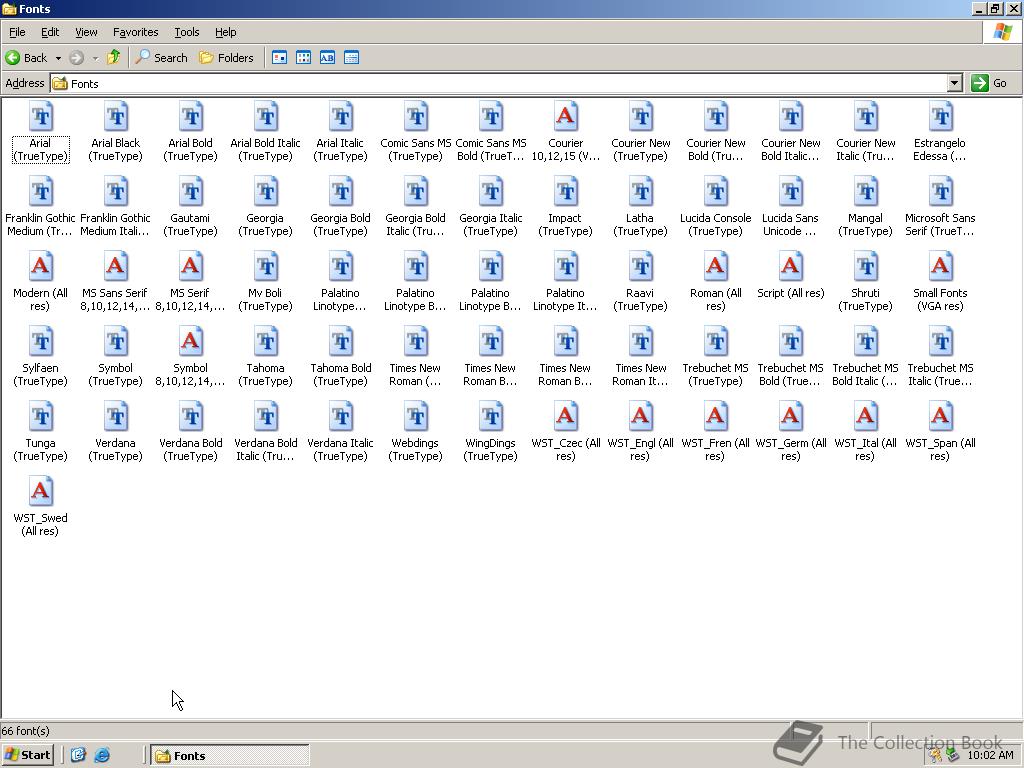Image resolution: width=1024 pixels, height=768 pixels.
Task: Select the Arial Black font icon
Action: click(x=116, y=116)
